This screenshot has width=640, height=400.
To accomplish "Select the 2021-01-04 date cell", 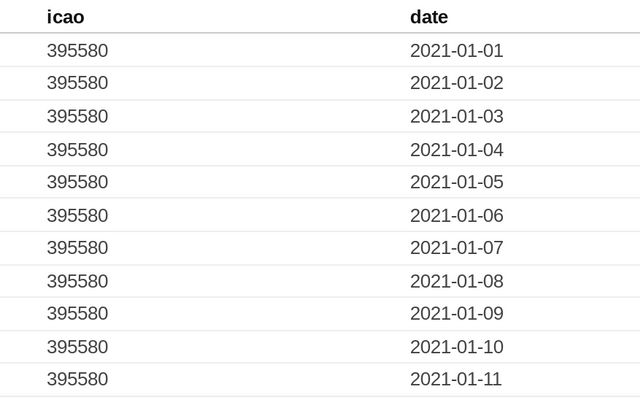I will point(456,150).
